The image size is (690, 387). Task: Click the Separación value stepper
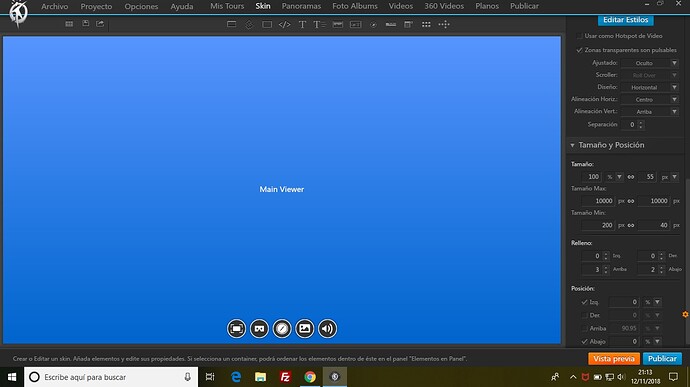click(641, 125)
